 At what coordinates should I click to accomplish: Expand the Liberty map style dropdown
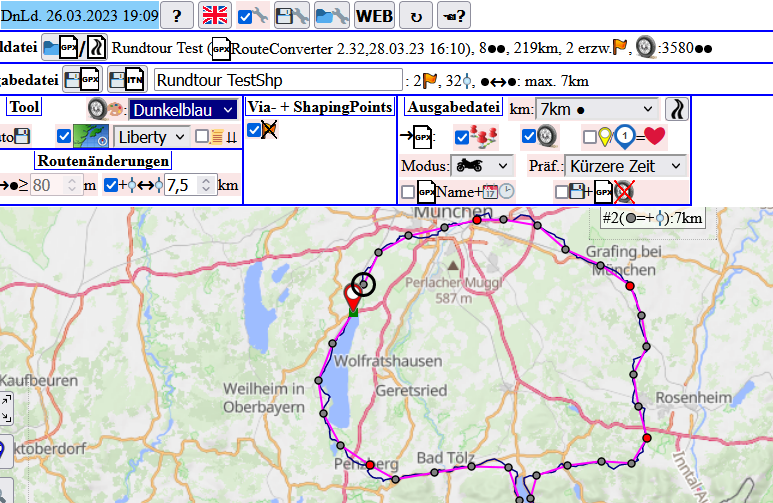[151, 136]
